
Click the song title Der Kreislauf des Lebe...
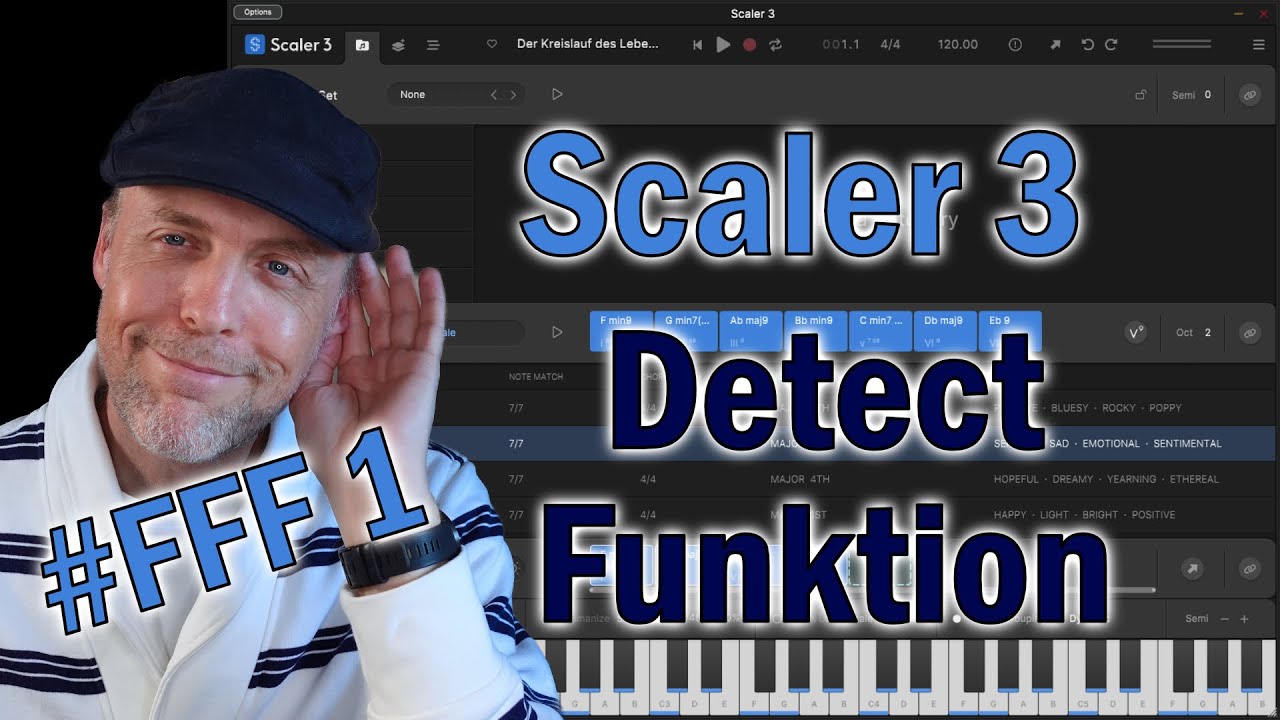tap(587, 44)
